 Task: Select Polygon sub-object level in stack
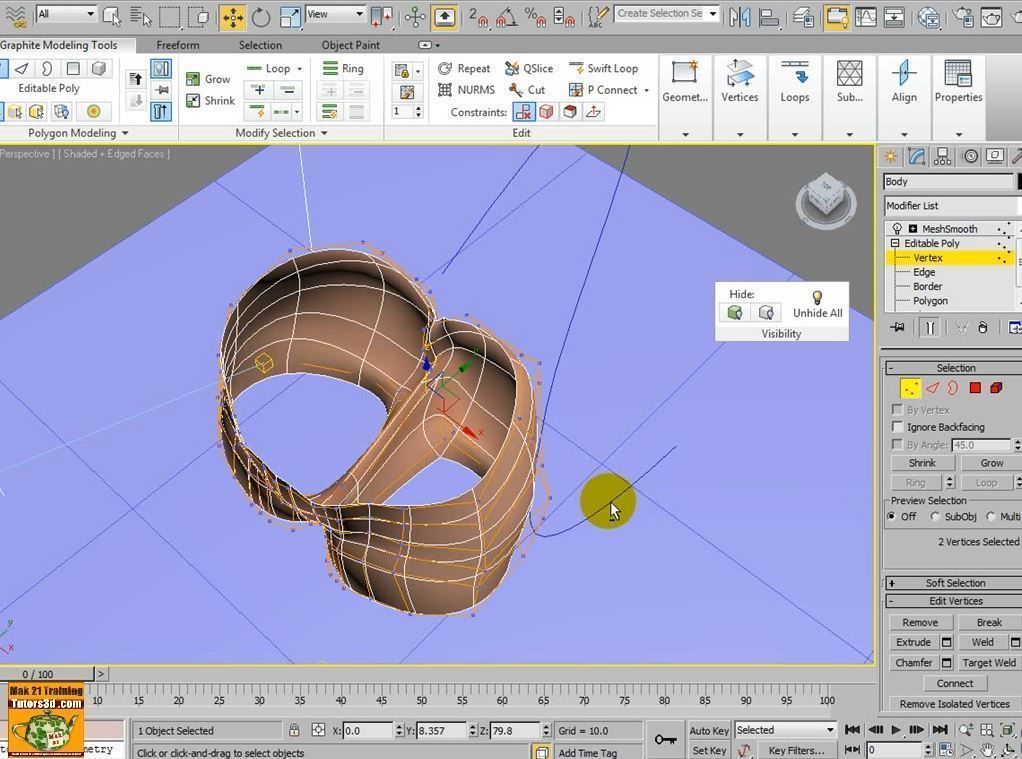(x=930, y=301)
